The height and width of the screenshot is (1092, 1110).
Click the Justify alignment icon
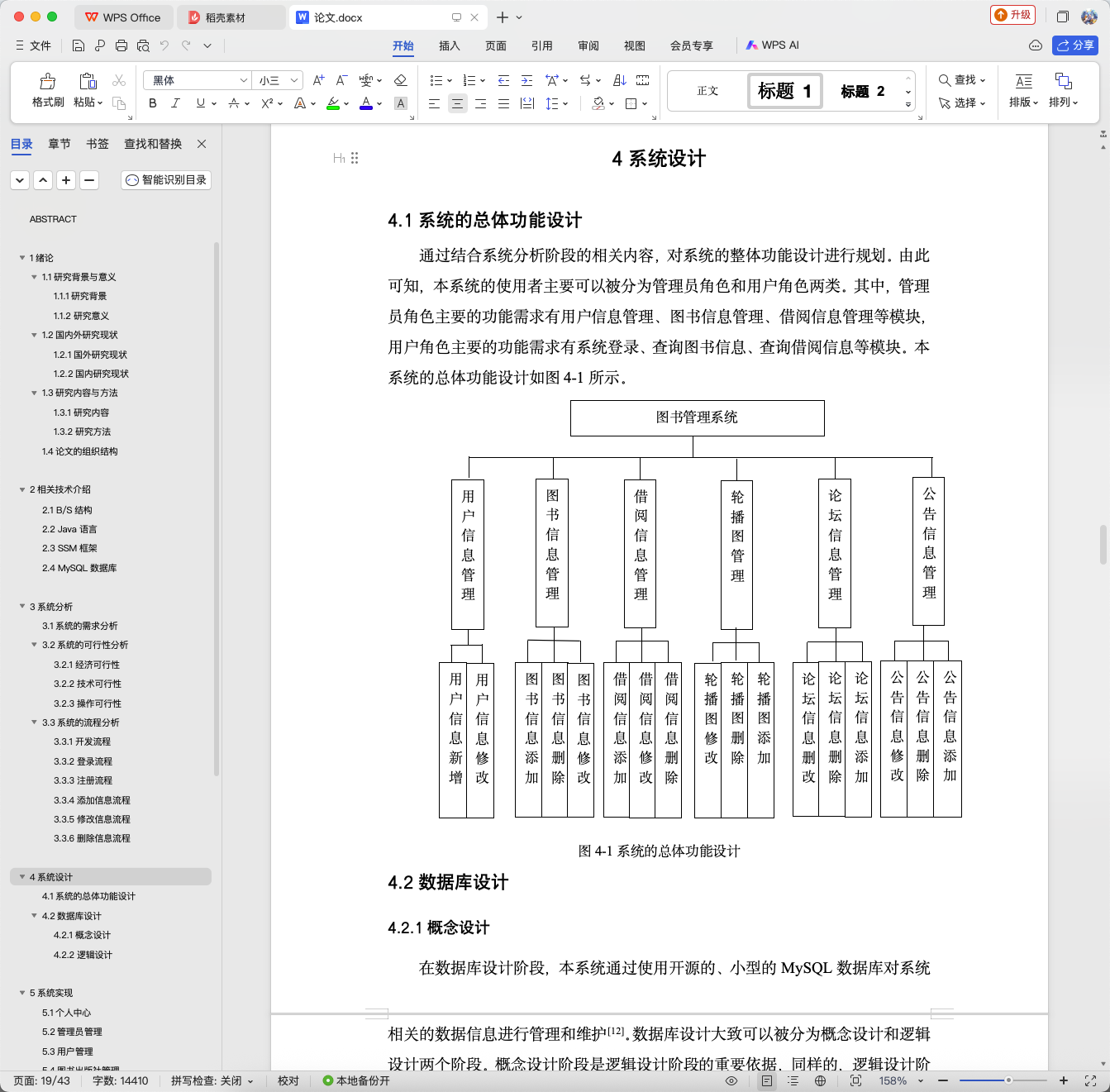click(x=503, y=103)
